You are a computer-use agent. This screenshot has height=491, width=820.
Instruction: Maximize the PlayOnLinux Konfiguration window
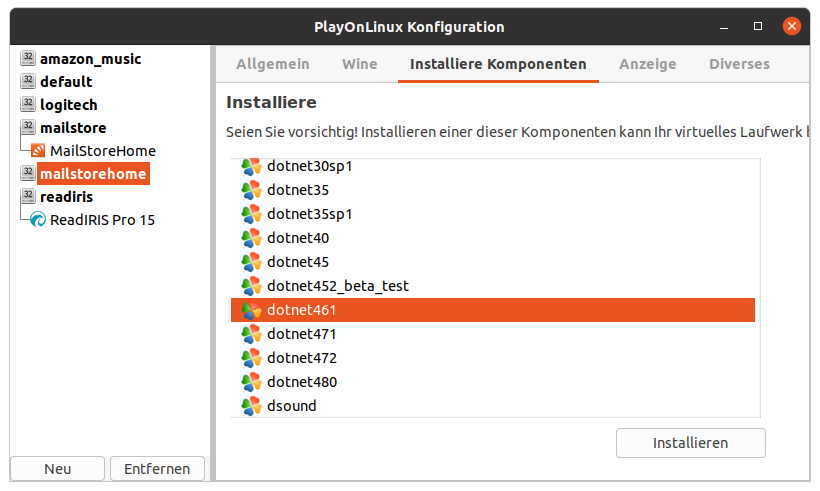point(758,25)
